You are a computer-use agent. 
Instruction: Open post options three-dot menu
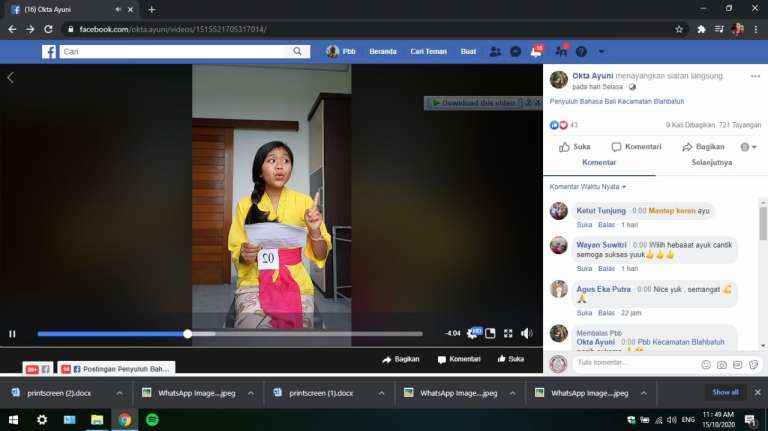tap(755, 76)
